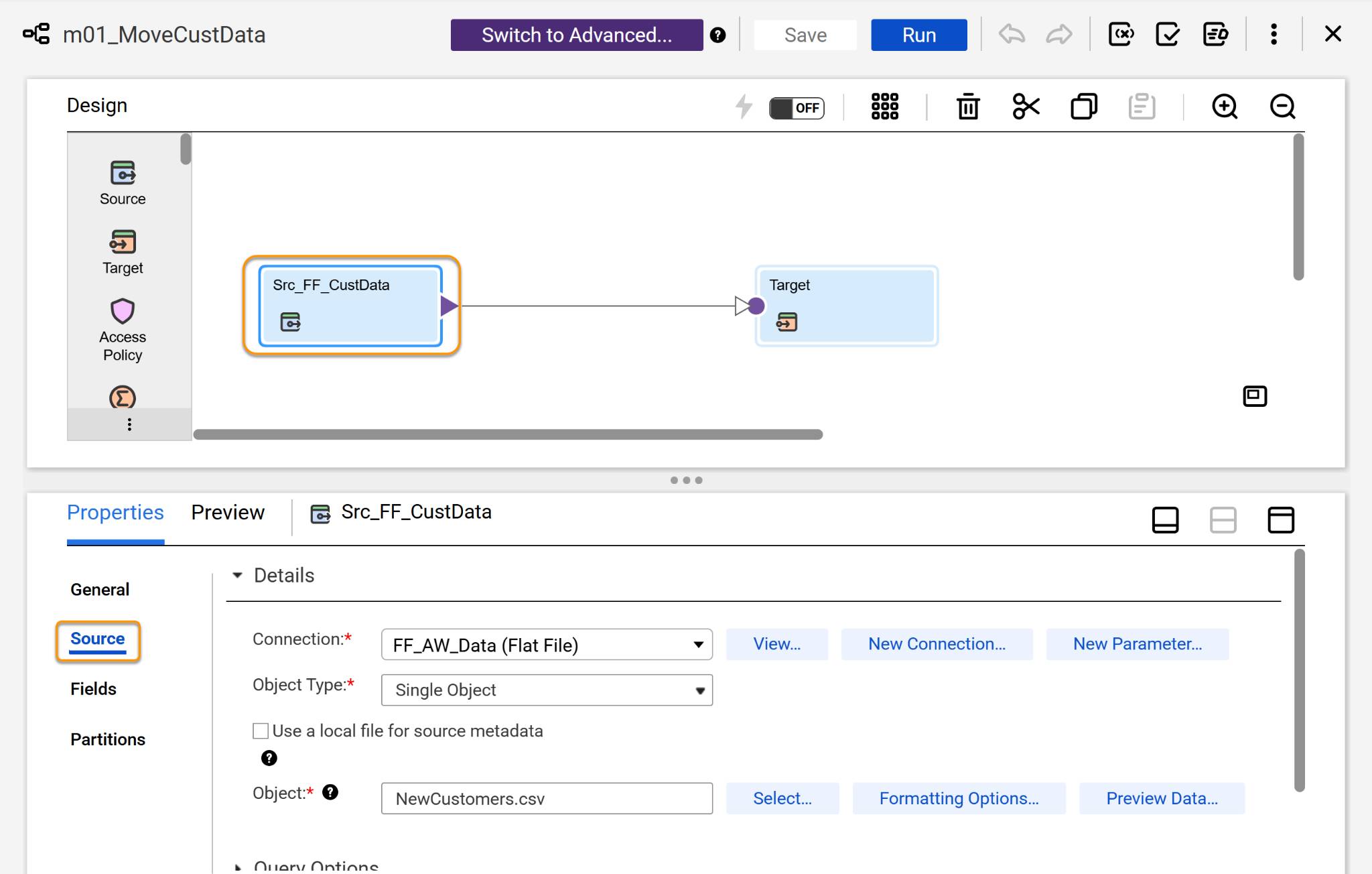Click the arrange-all grid icon
Screen dimensions: 1372x874
pos(885,107)
